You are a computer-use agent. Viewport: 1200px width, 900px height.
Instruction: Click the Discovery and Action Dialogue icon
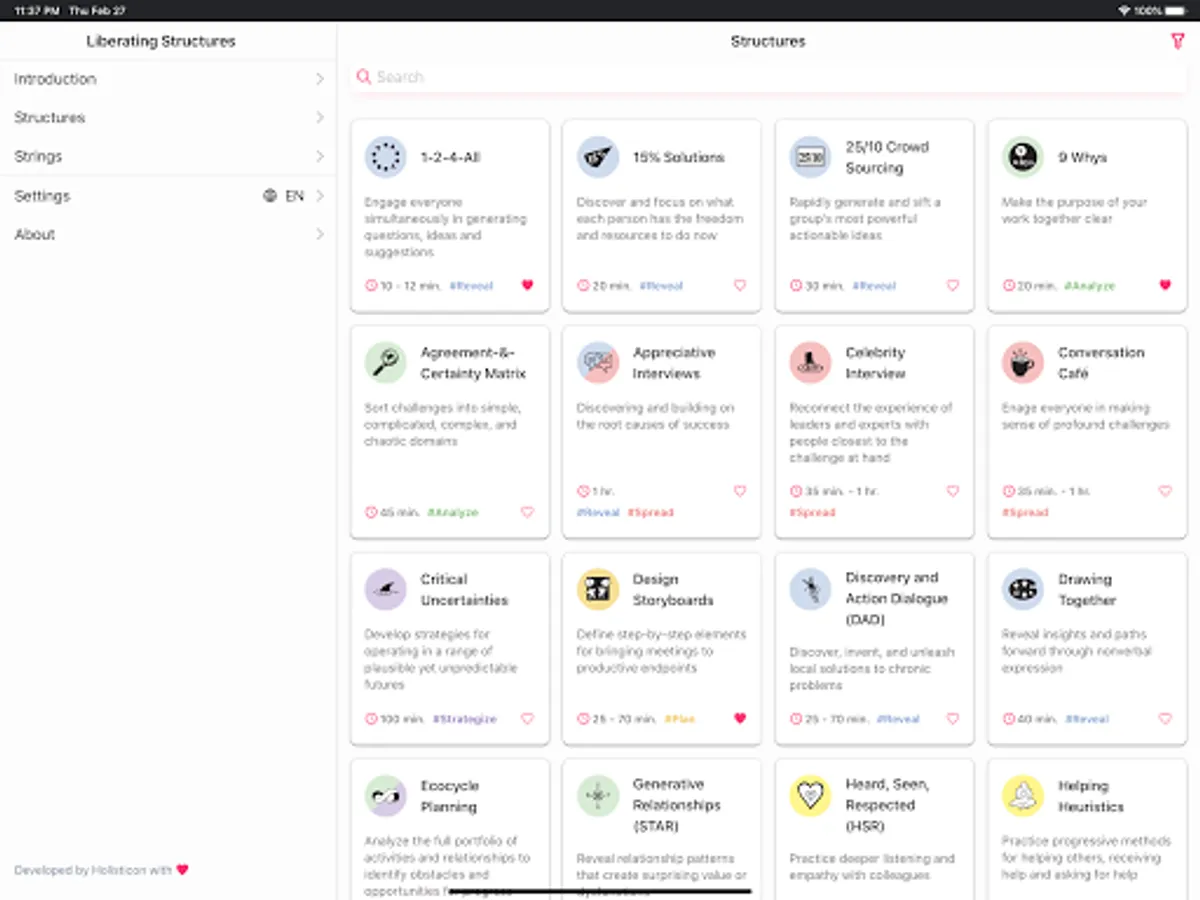coord(810,590)
